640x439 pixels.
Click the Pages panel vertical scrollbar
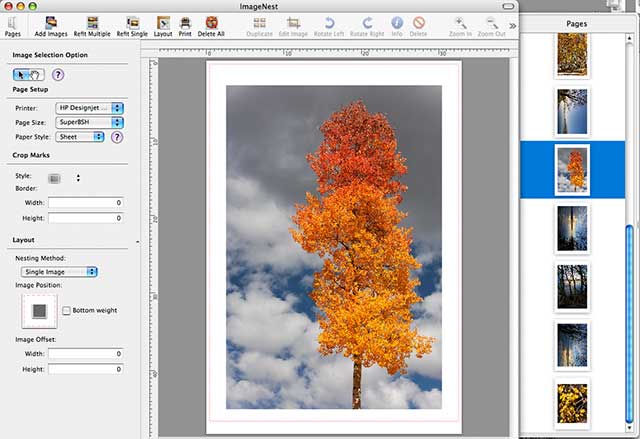pyautogui.click(x=629, y=231)
